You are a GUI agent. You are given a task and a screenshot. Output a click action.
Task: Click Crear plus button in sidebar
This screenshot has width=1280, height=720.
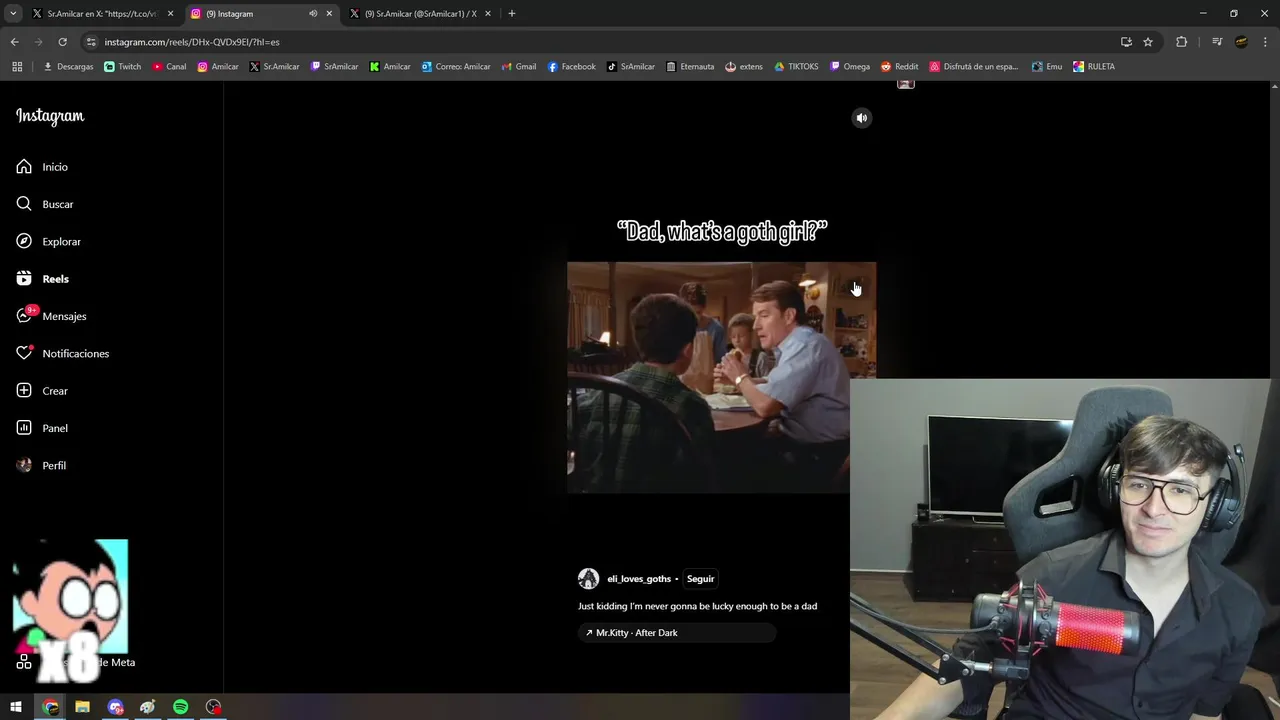pos(42,391)
